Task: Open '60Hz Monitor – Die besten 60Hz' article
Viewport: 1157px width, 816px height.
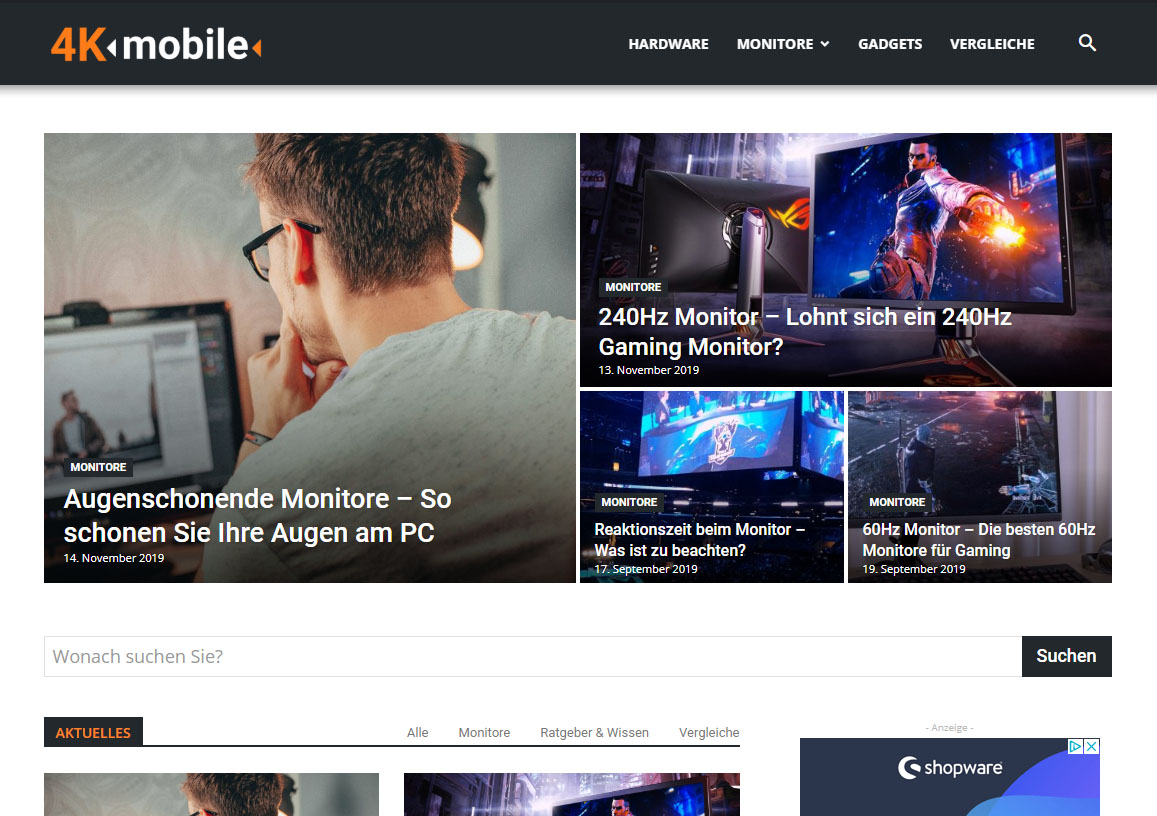Action: point(978,539)
